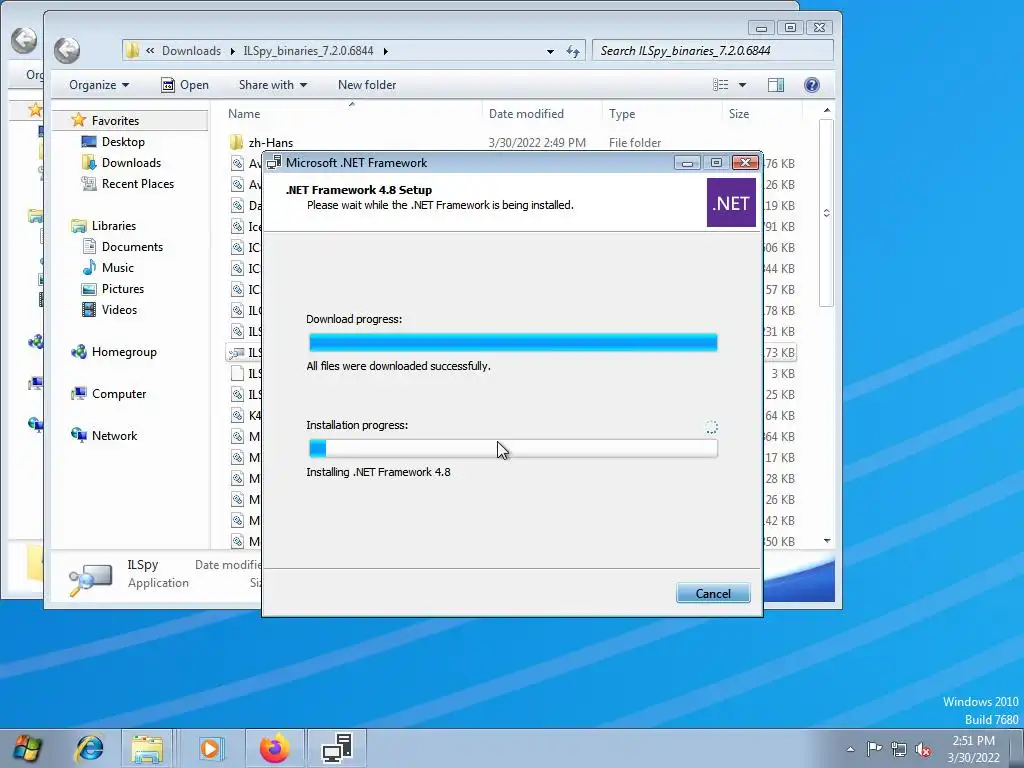Click scrollbar down arrow in file list
The width and height of the screenshot is (1024, 768).
coord(827,541)
